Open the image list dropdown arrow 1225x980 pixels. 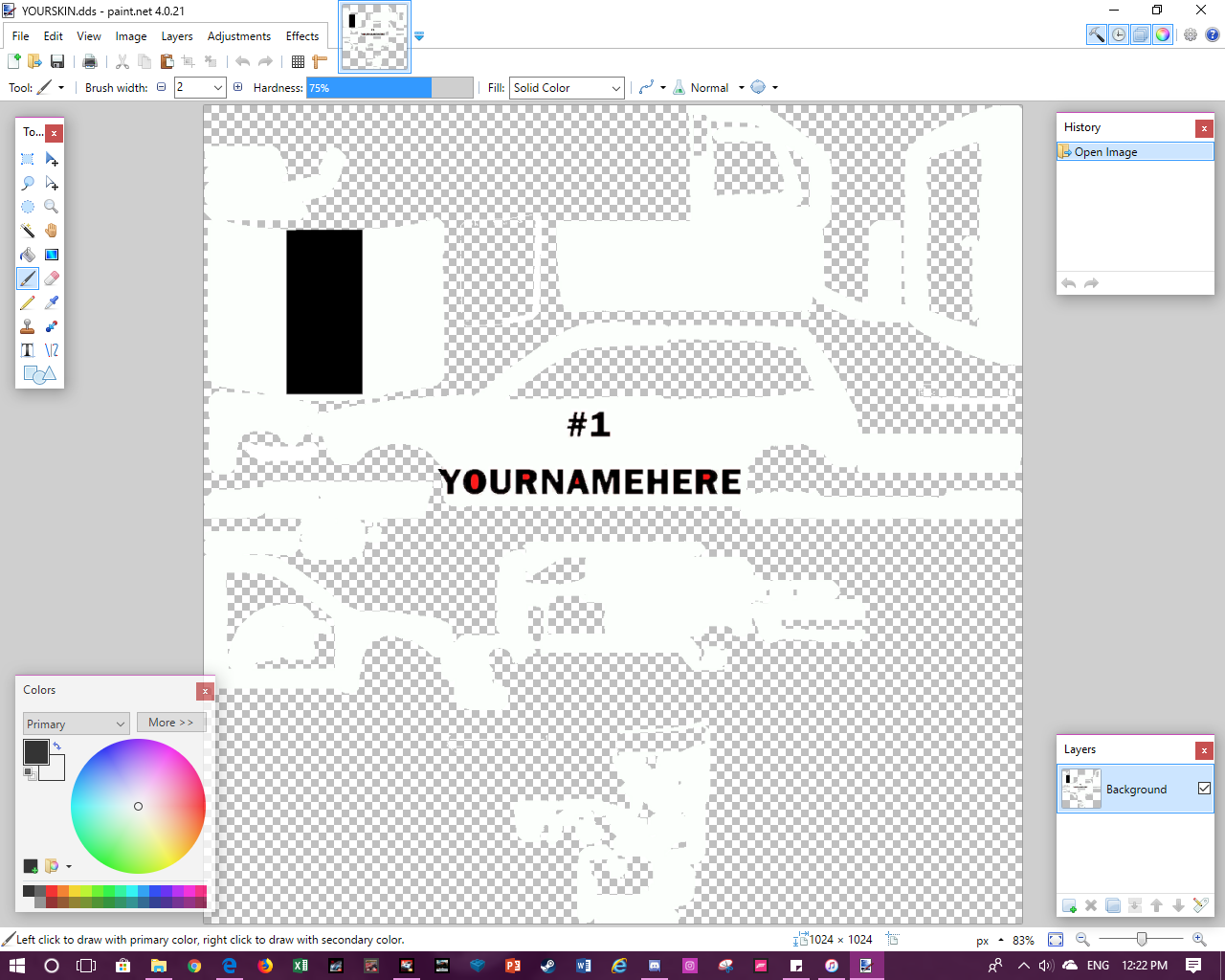coord(419,36)
